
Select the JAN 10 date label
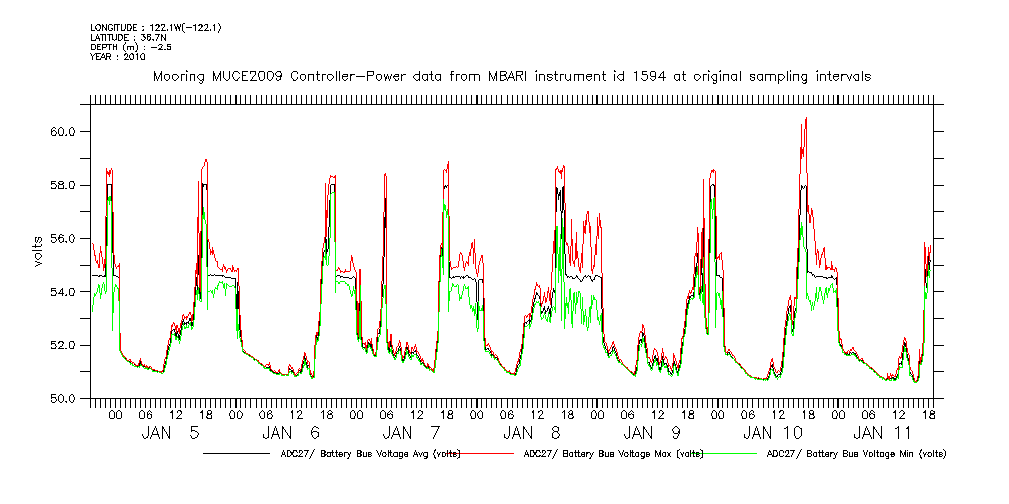click(x=772, y=433)
